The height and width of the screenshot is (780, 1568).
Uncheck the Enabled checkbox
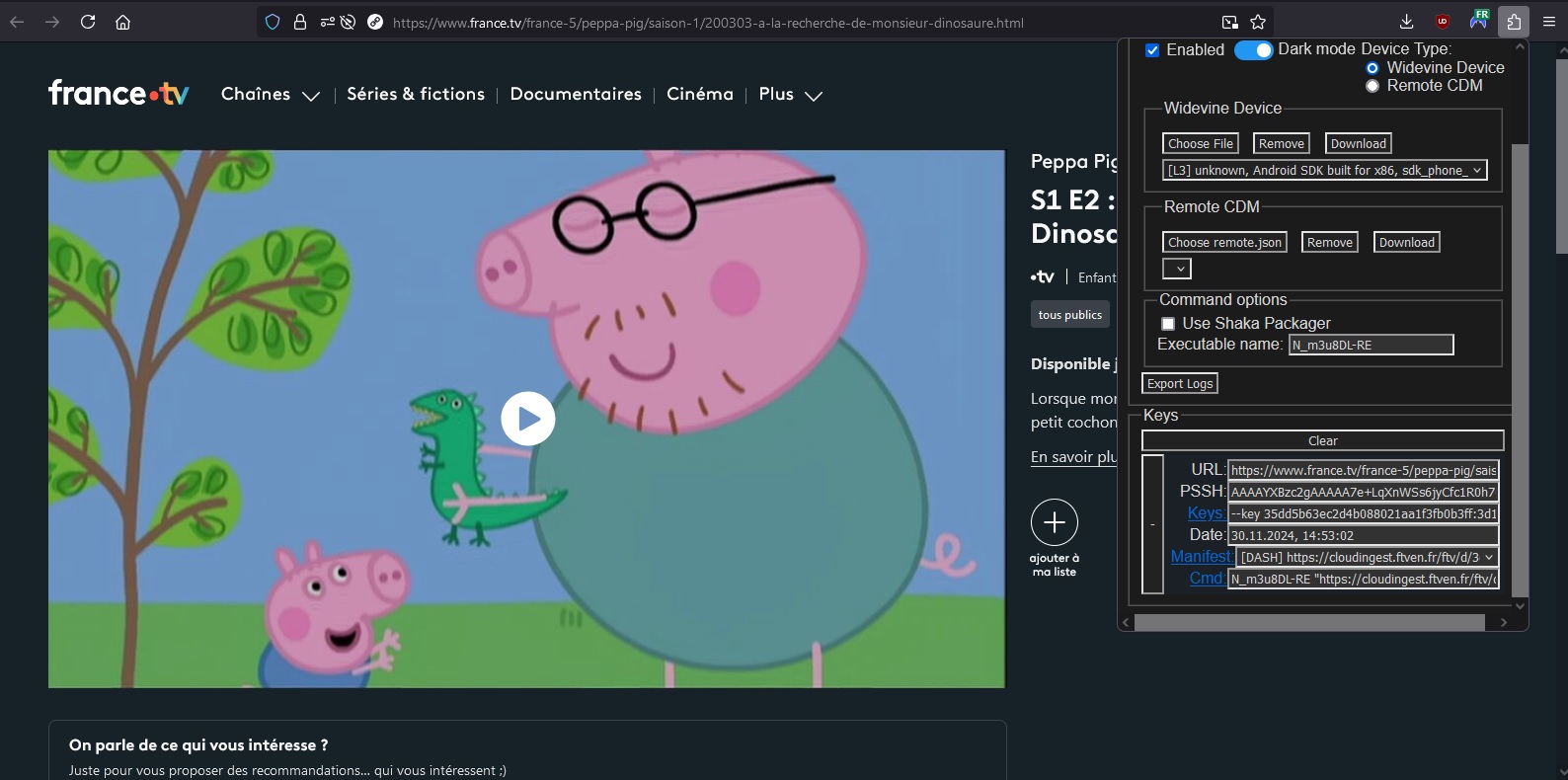[1152, 50]
